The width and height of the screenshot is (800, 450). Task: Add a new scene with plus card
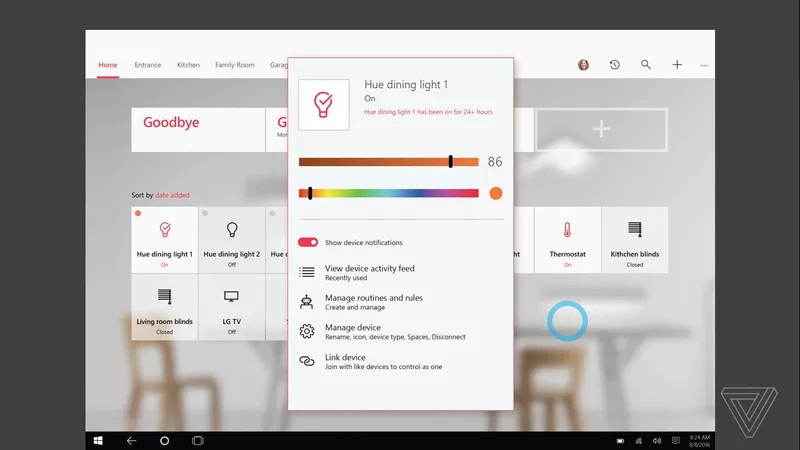tap(601, 130)
